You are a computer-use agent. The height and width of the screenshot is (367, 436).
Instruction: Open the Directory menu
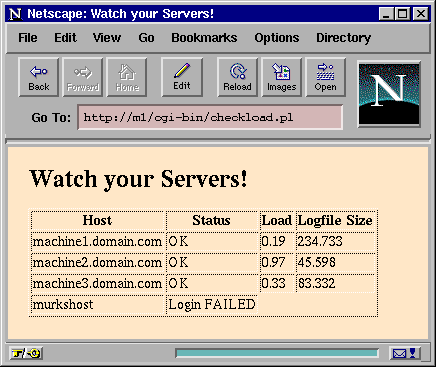(343, 38)
